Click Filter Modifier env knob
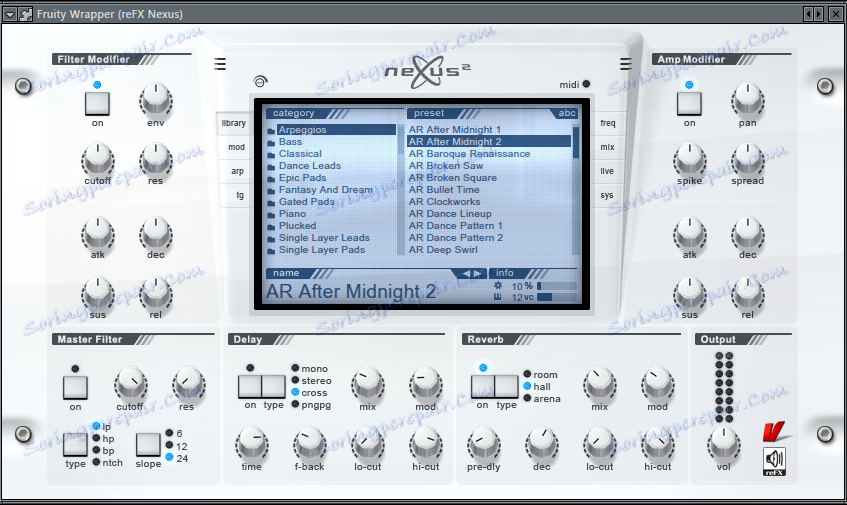This screenshot has height=505, width=847. 156,100
